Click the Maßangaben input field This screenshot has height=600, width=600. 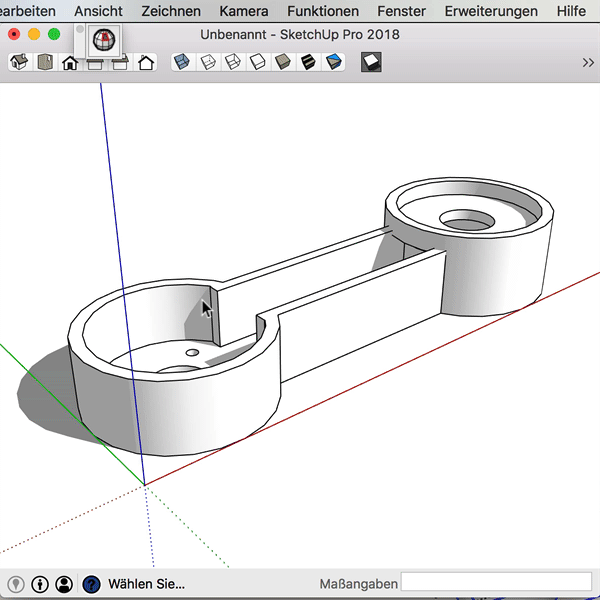pyautogui.click(x=496, y=583)
